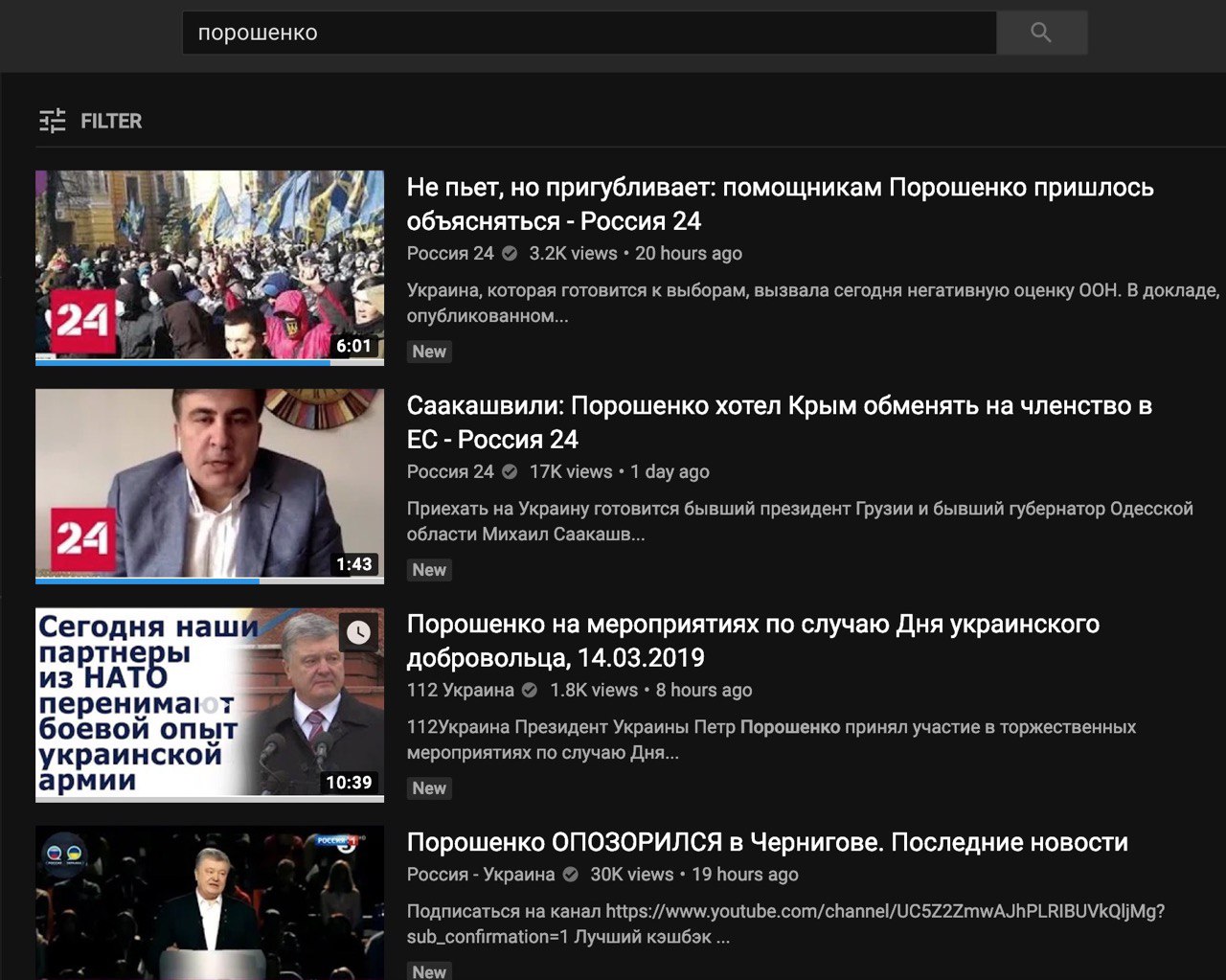The width and height of the screenshot is (1226, 980).
Task: Click description 'Подписаться на канал' with URL
Action: coord(785,923)
